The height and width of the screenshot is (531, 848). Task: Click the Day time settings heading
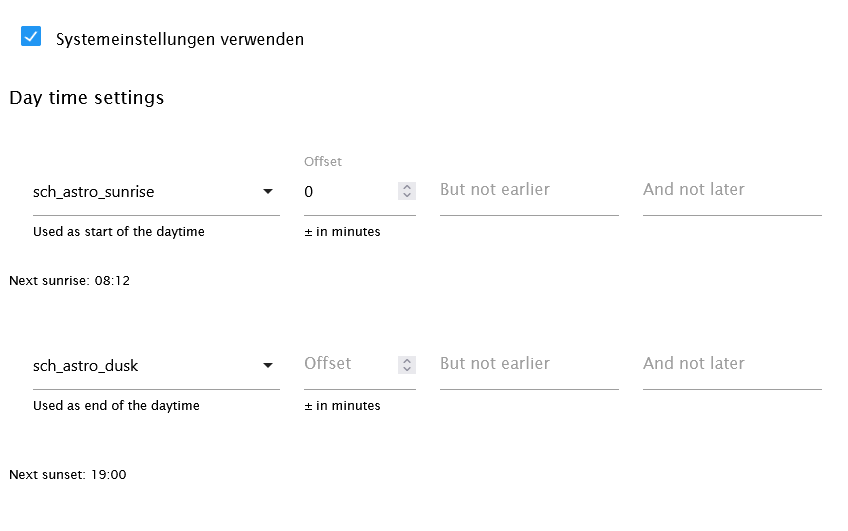click(x=87, y=98)
